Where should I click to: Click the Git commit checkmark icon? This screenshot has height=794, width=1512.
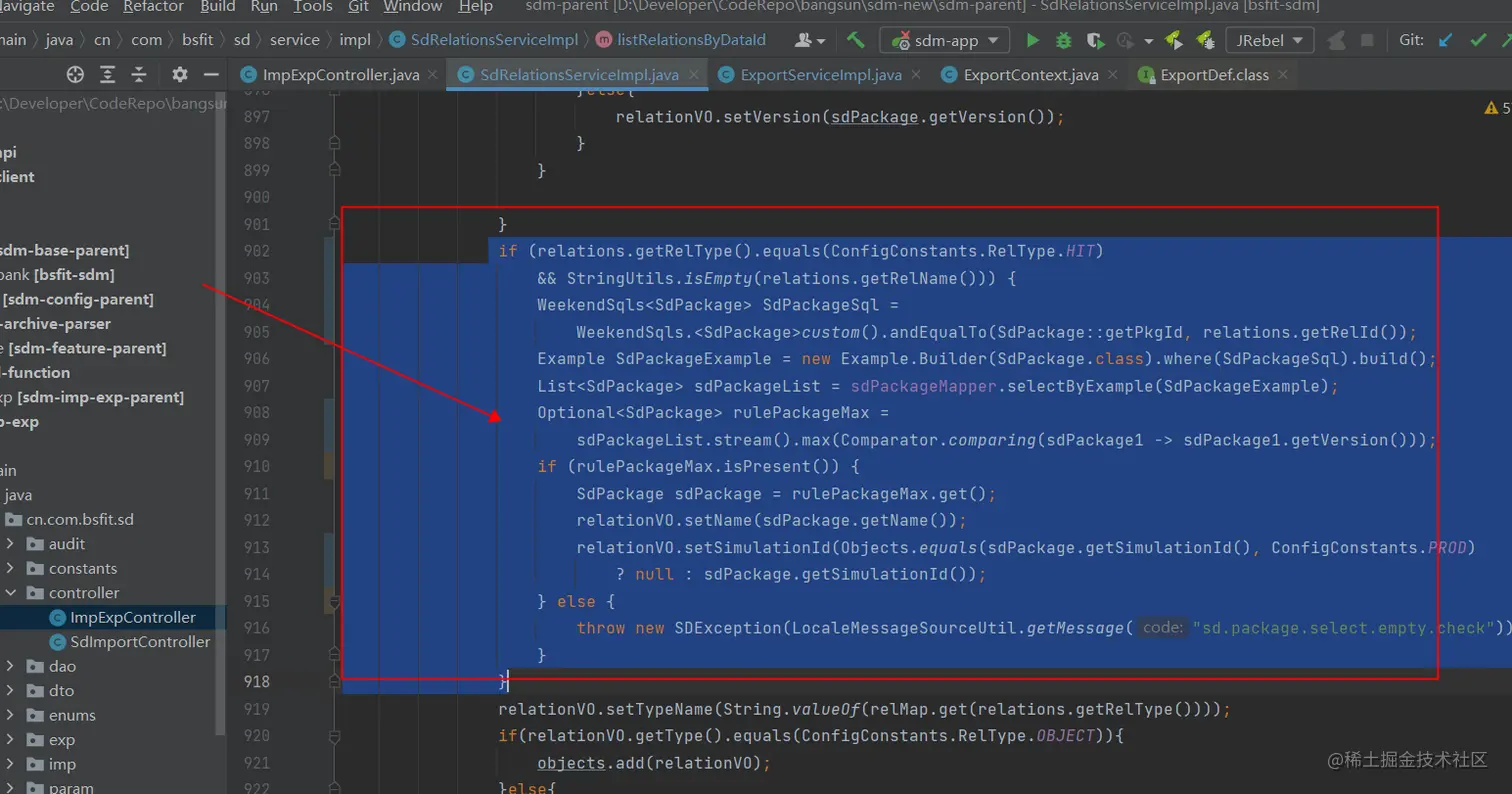[1477, 40]
